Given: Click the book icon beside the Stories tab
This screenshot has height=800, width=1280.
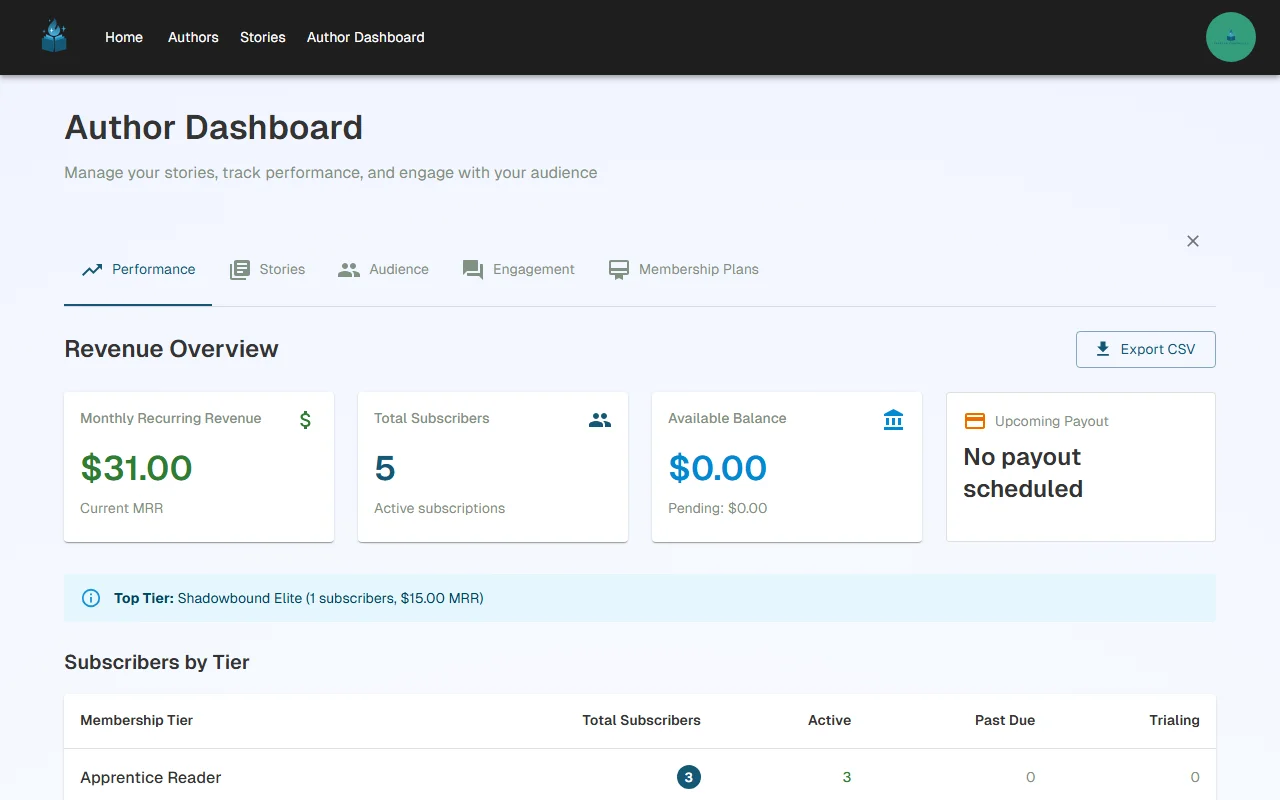Looking at the screenshot, I should [240, 269].
